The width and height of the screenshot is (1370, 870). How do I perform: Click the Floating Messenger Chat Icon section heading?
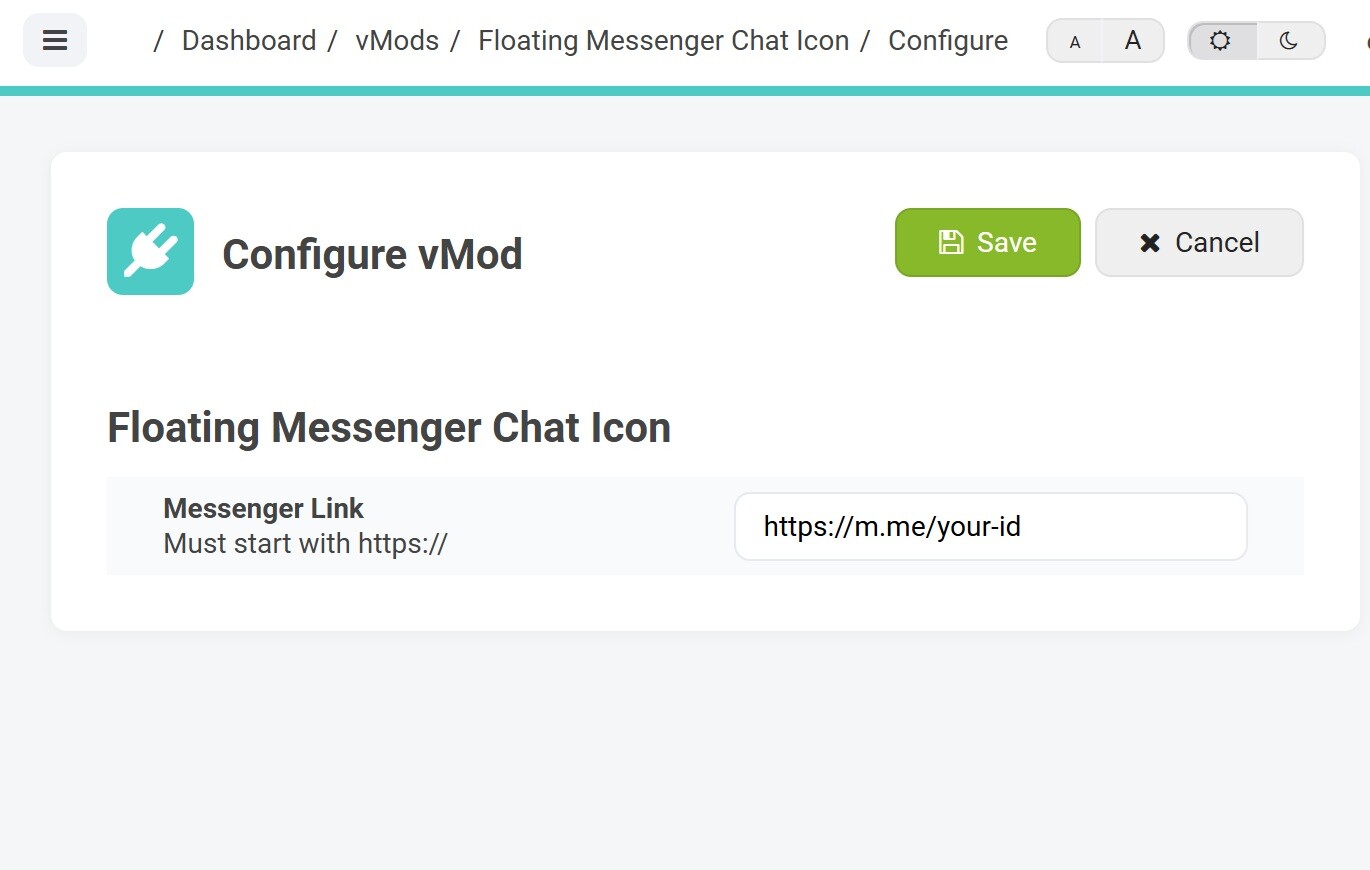point(389,428)
